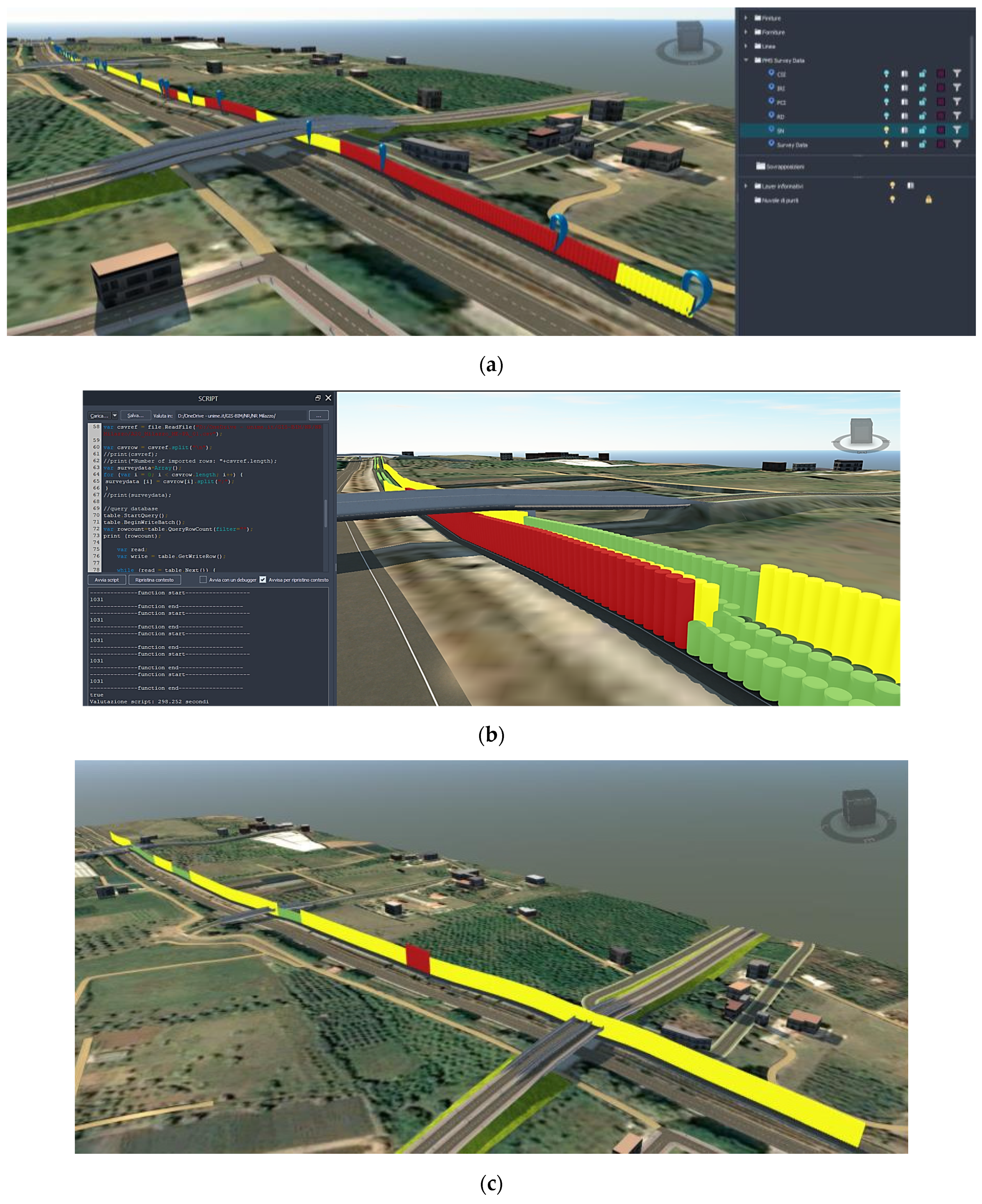Click the 'Valuta in' path input field
Viewport: 982px width, 1204px height.
pos(240,416)
